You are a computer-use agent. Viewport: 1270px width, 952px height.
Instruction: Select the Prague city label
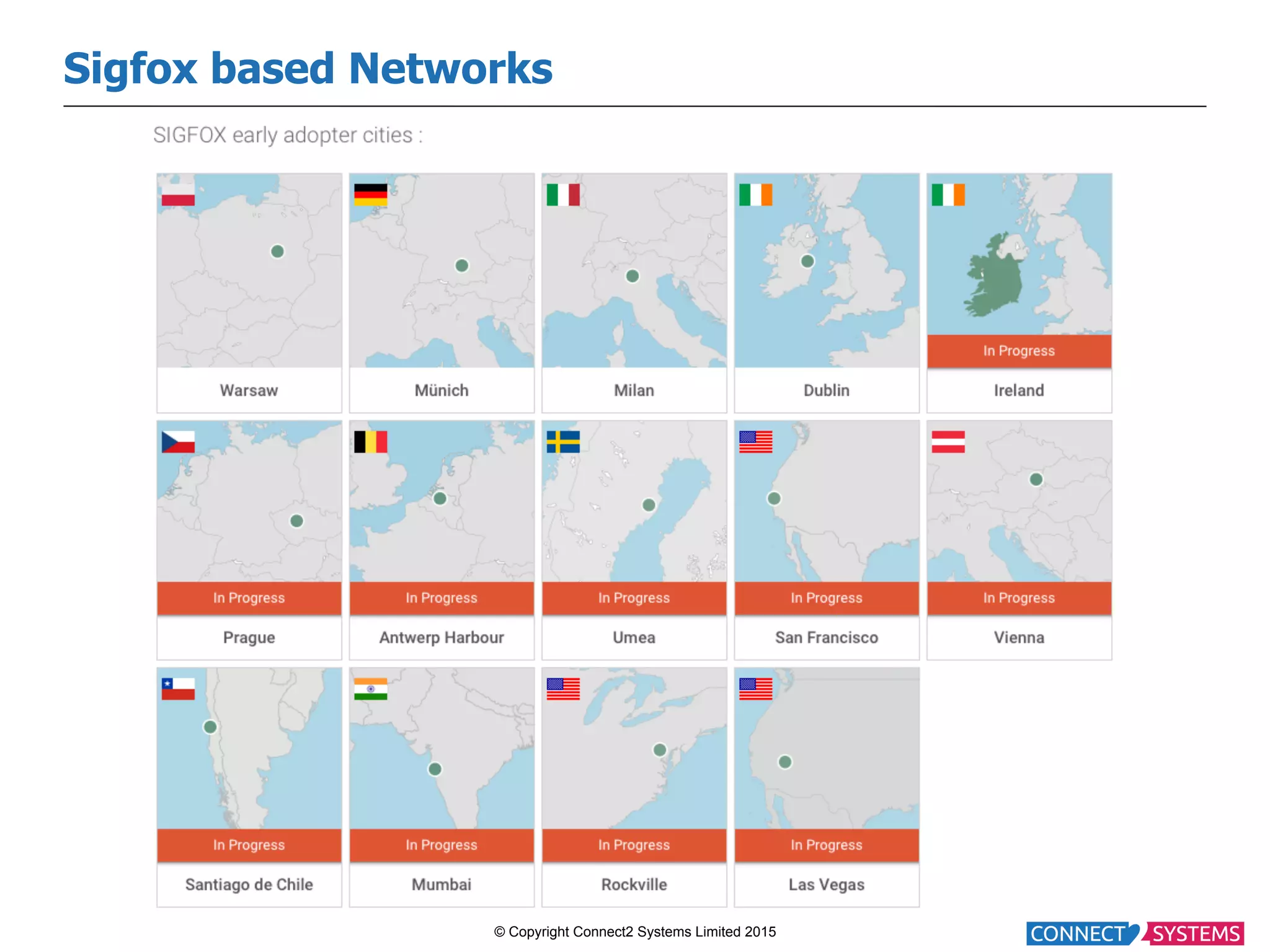pos(249,638)
